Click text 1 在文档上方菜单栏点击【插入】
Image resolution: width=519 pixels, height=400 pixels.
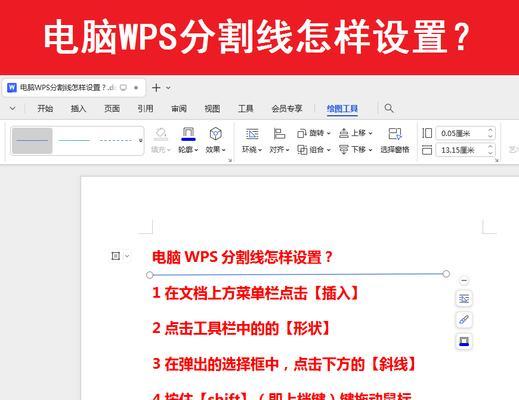[256, 293]
